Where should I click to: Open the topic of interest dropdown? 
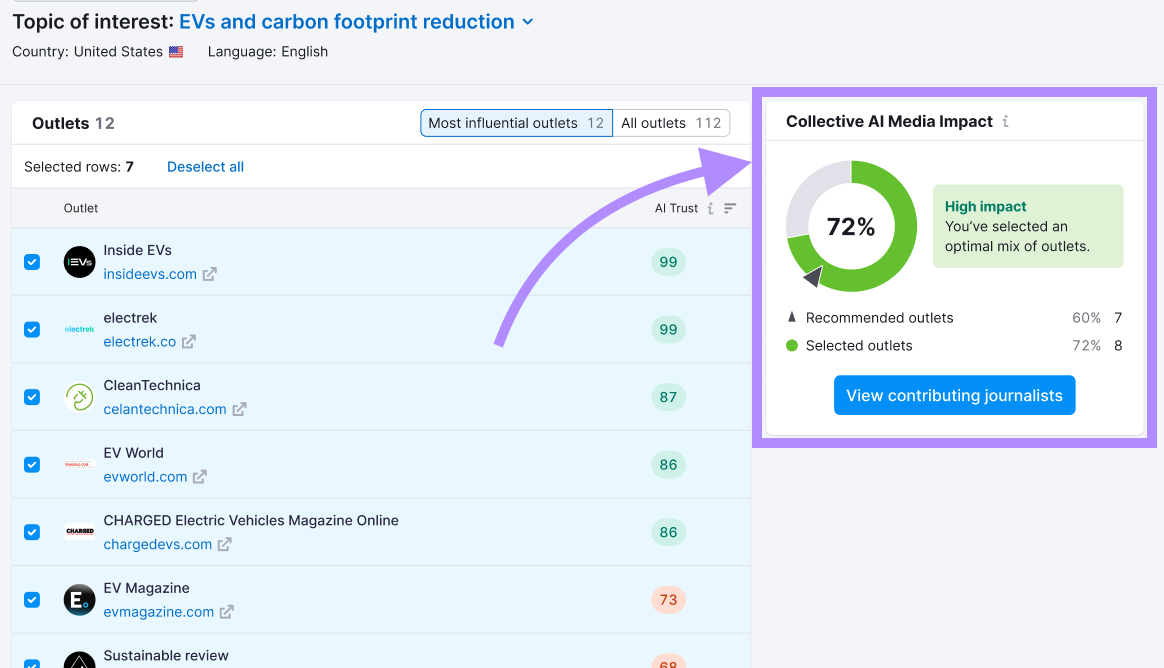(528, 21)
